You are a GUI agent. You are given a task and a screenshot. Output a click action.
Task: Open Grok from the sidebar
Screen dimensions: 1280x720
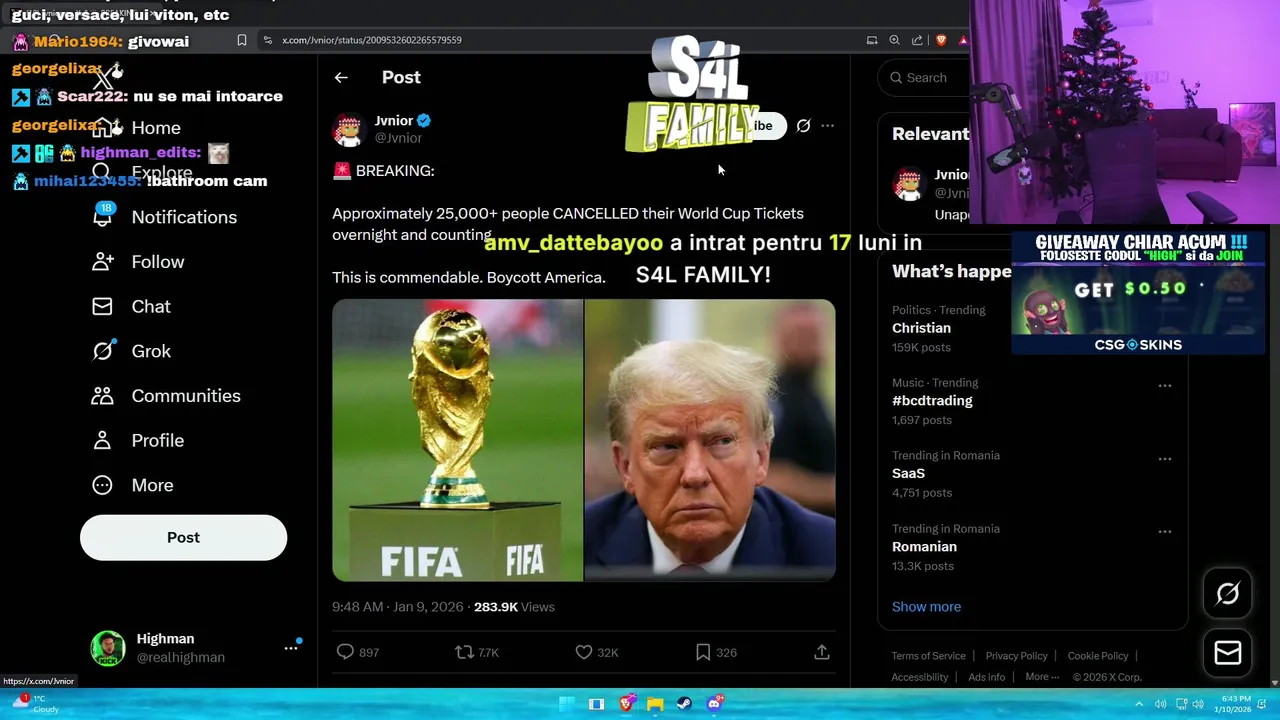pyautogui.click(x=131, y=351)
